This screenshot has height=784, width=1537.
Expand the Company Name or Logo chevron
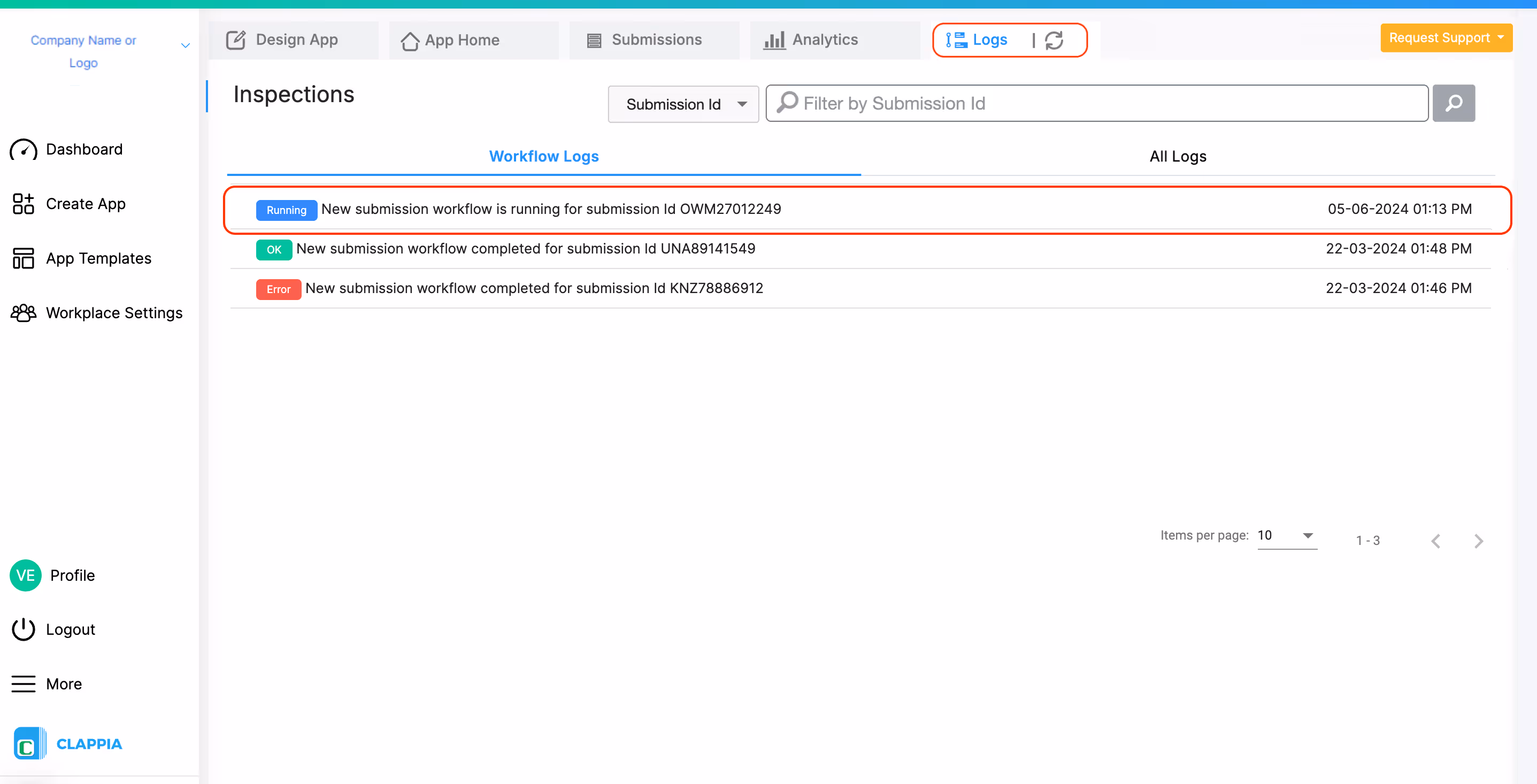coord(186,45)
